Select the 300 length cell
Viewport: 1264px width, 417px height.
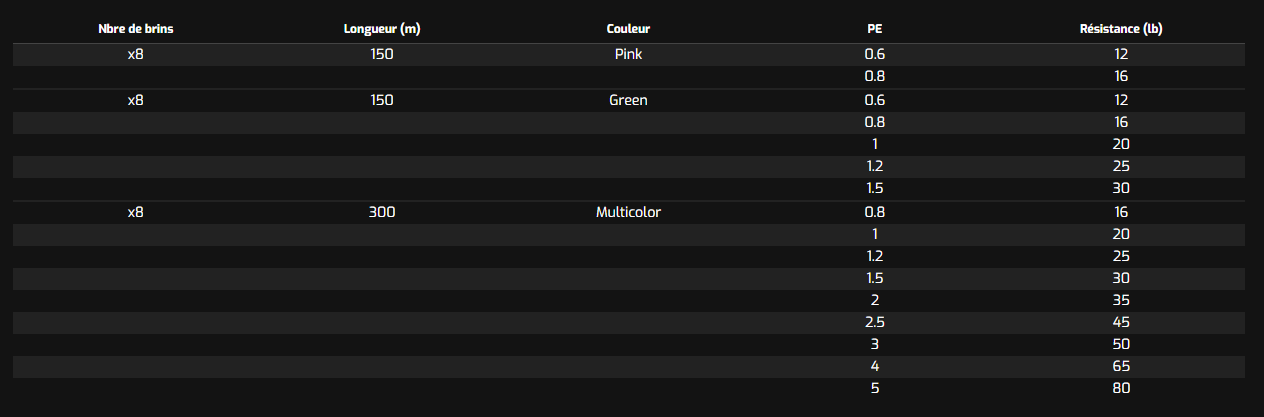(381, 212)
